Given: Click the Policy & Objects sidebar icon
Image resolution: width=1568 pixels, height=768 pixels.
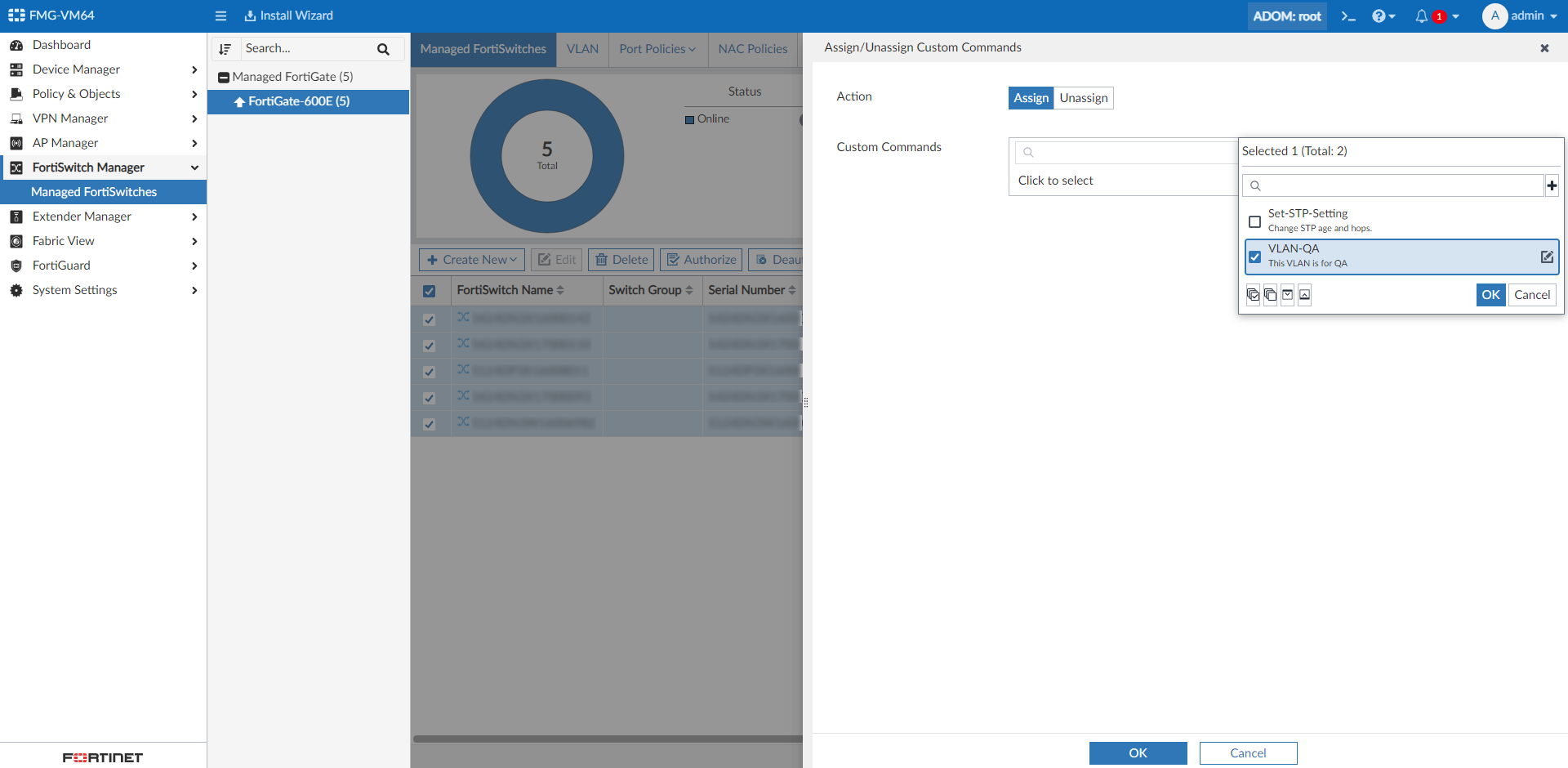Looking at the screenshot, I should (16, 94).
